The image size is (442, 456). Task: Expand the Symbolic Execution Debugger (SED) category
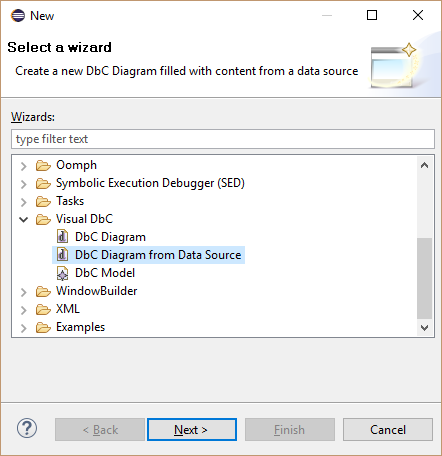(x=24, y=184)
